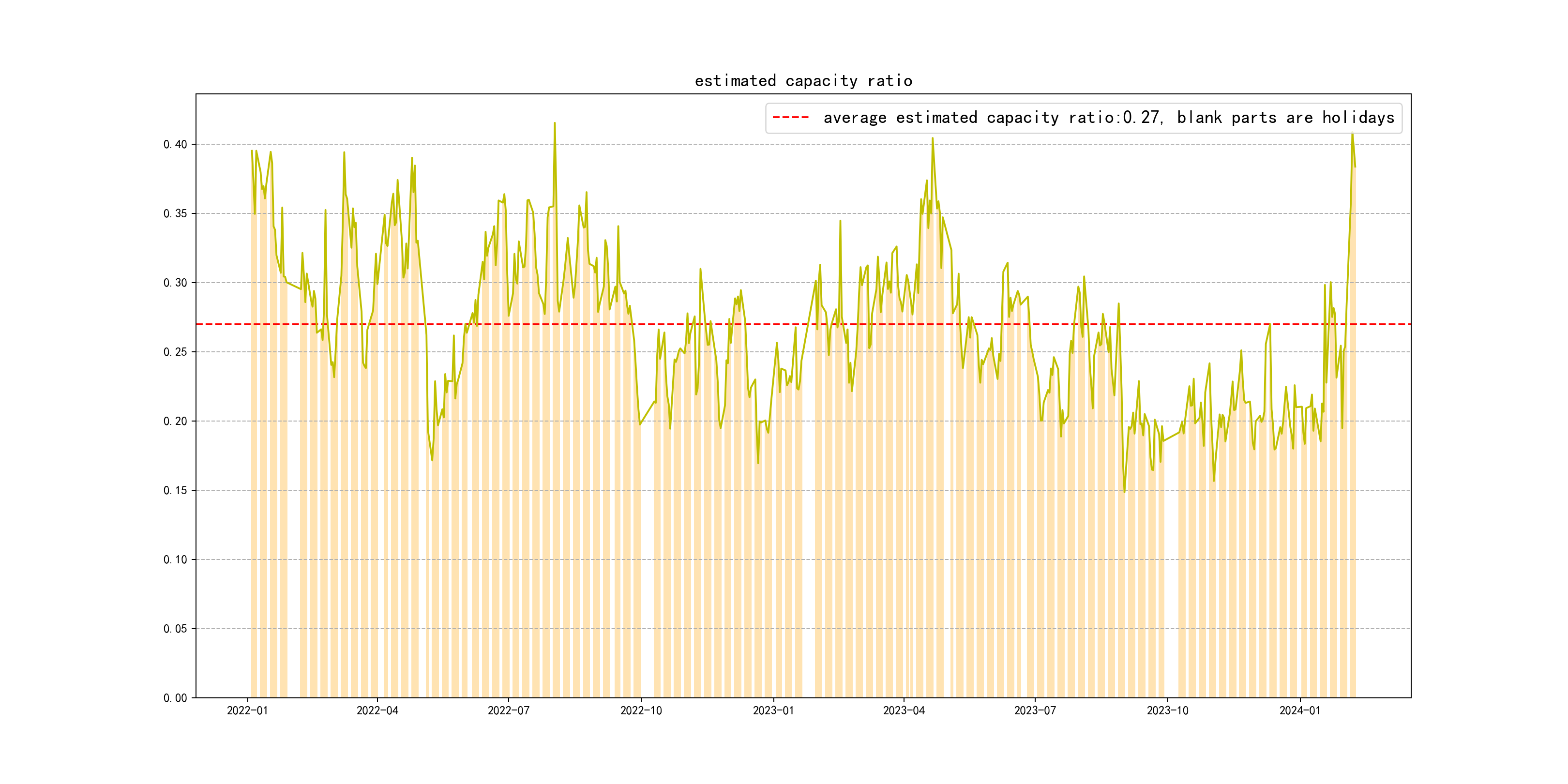Click the 2024-01 x-axis date label
This screenshot has width=1568, height=784.
(x=1299, y=710)
